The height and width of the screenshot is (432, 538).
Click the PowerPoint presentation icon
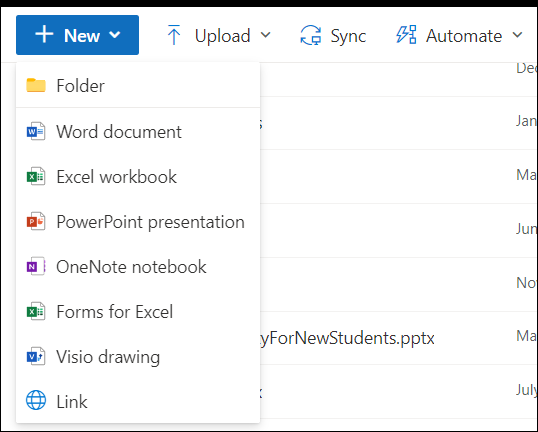36,222
